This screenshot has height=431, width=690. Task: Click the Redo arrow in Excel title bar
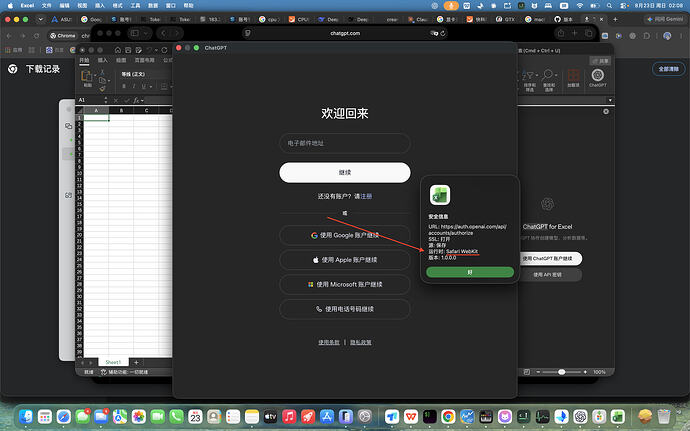(164, 50)
